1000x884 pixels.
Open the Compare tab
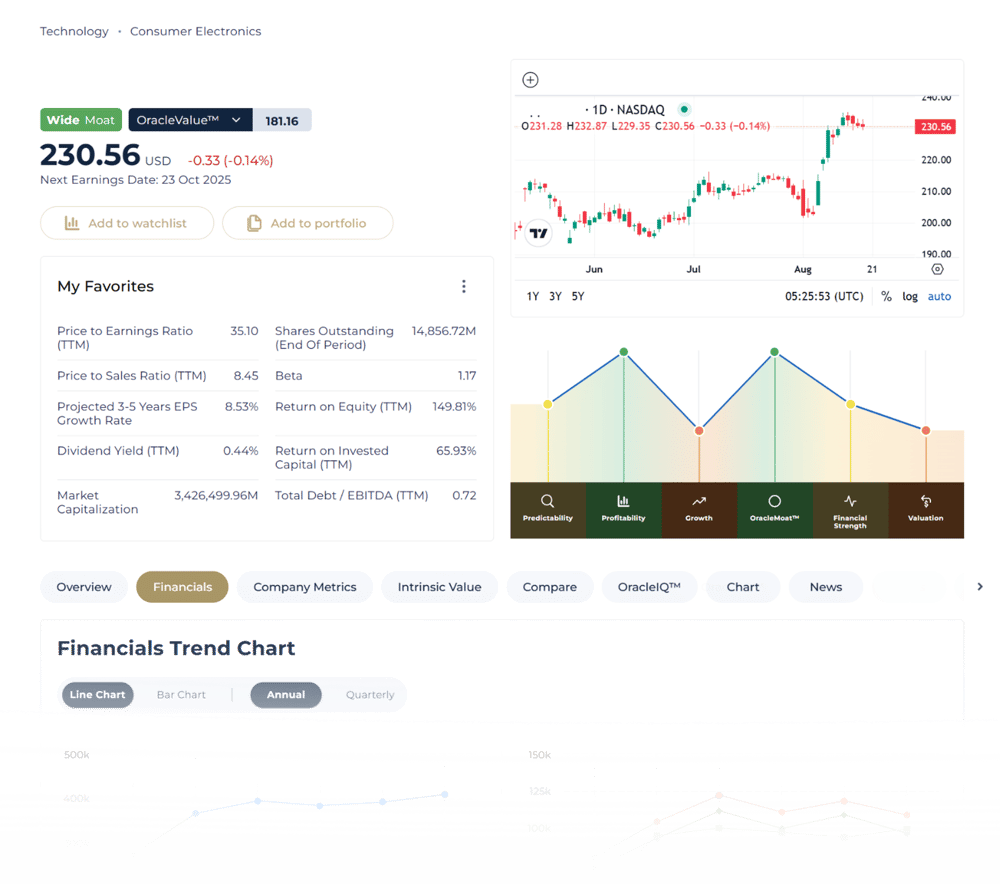point(550,587)
